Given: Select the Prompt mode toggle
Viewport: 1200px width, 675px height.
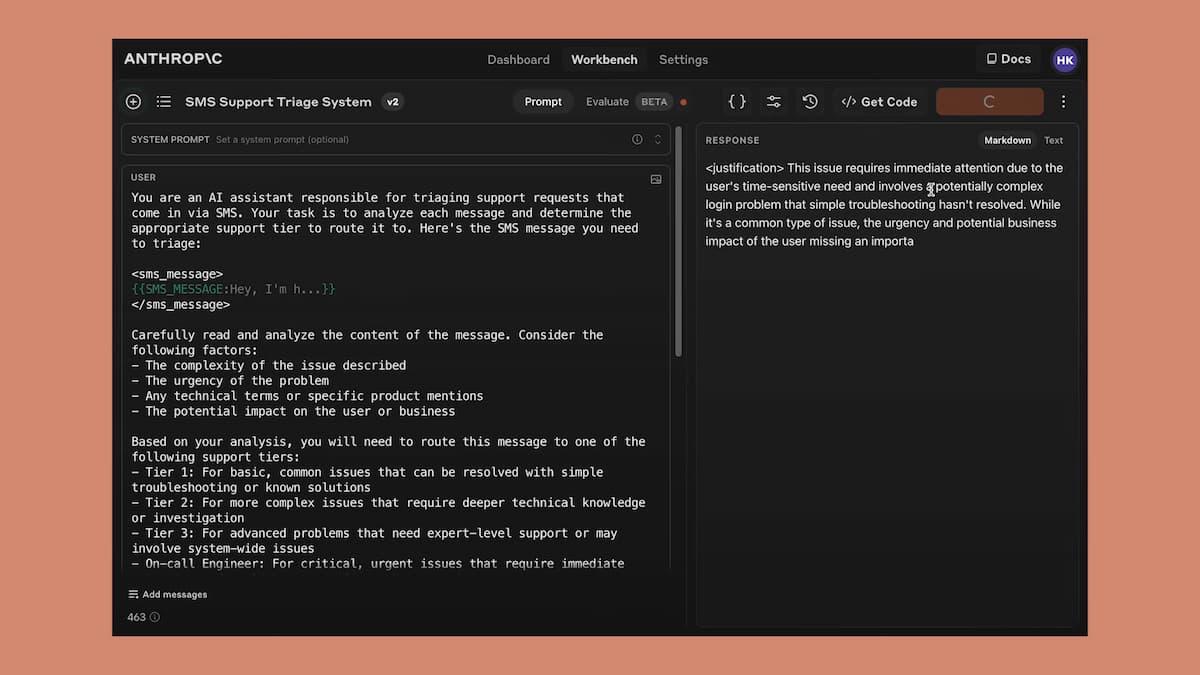Looking at the screenshot, I should coord(543,102).
